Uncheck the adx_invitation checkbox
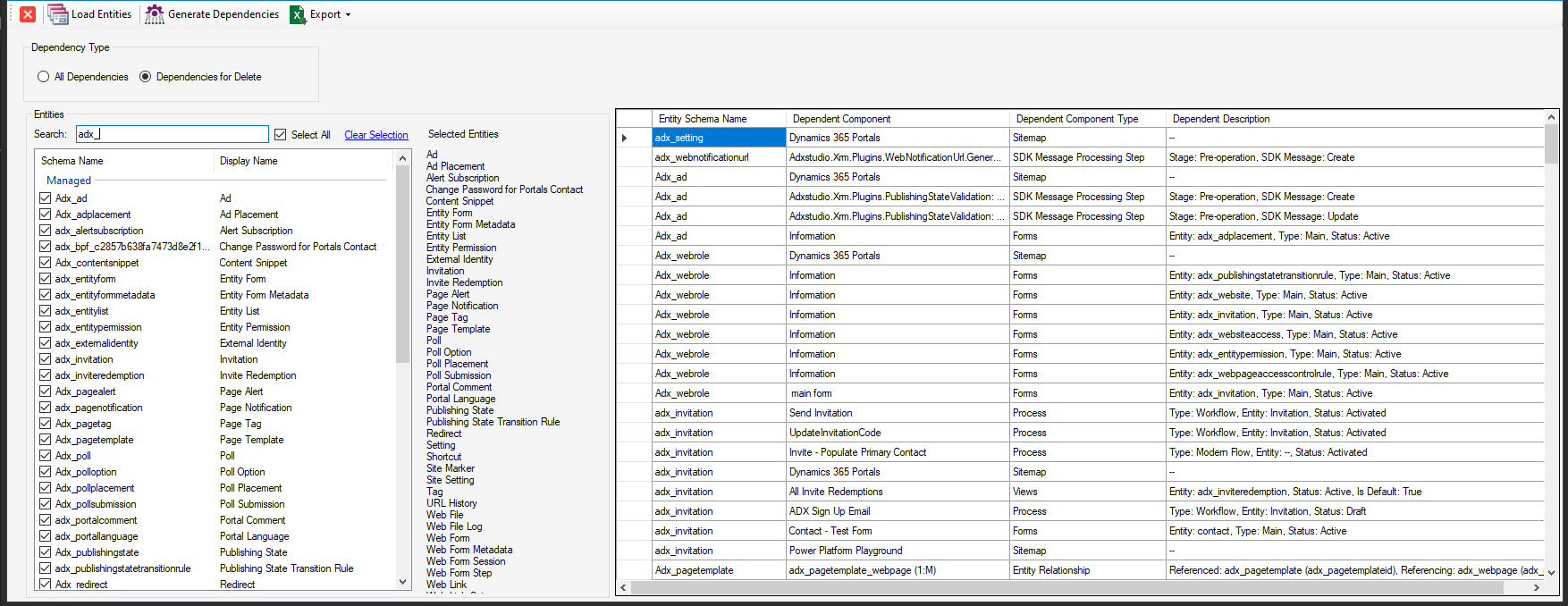The image size is (1568, 606). tap(46, 359)
